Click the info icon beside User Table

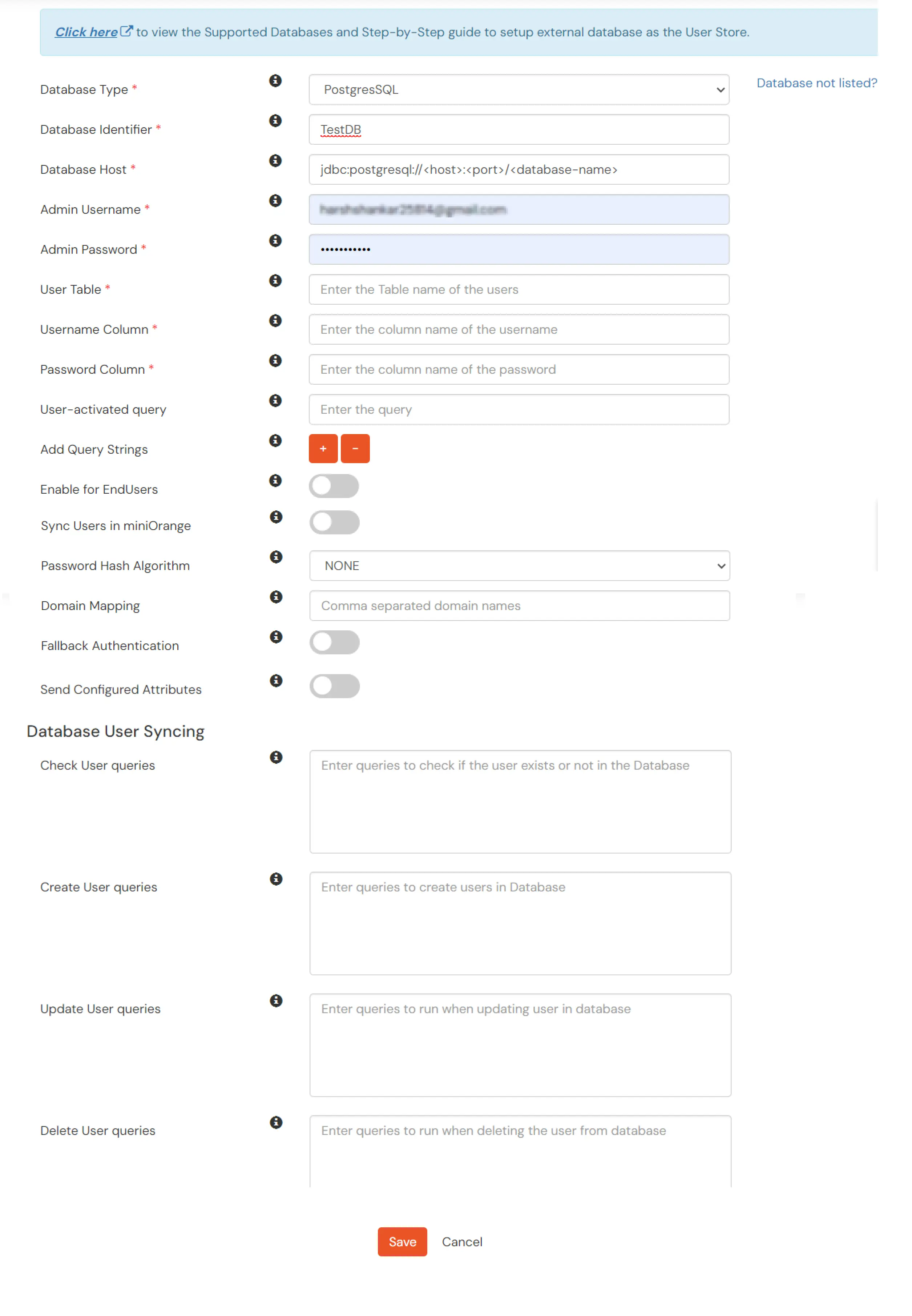[x=276, y=281]
